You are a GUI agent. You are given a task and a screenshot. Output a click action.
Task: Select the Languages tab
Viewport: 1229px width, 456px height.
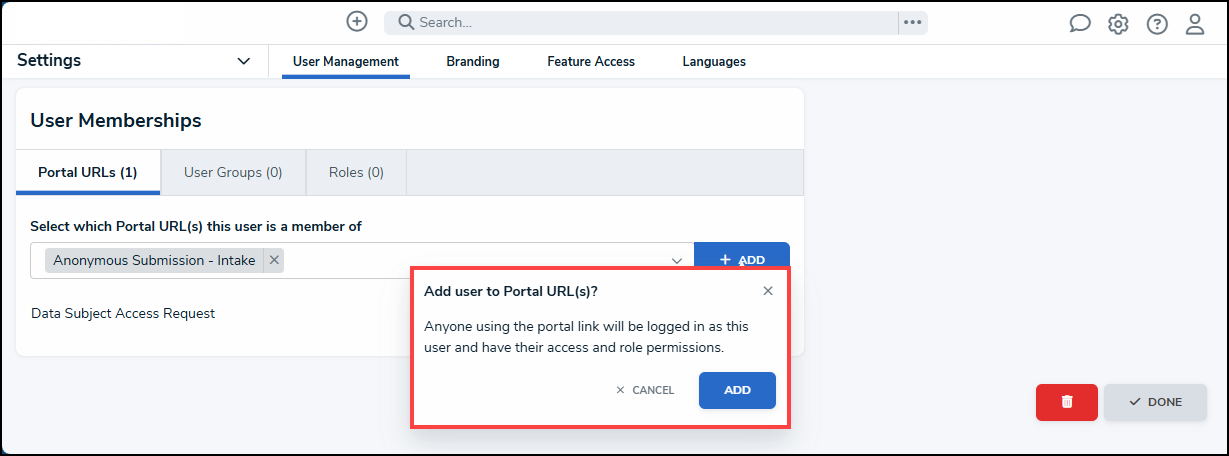coord(714,61)
